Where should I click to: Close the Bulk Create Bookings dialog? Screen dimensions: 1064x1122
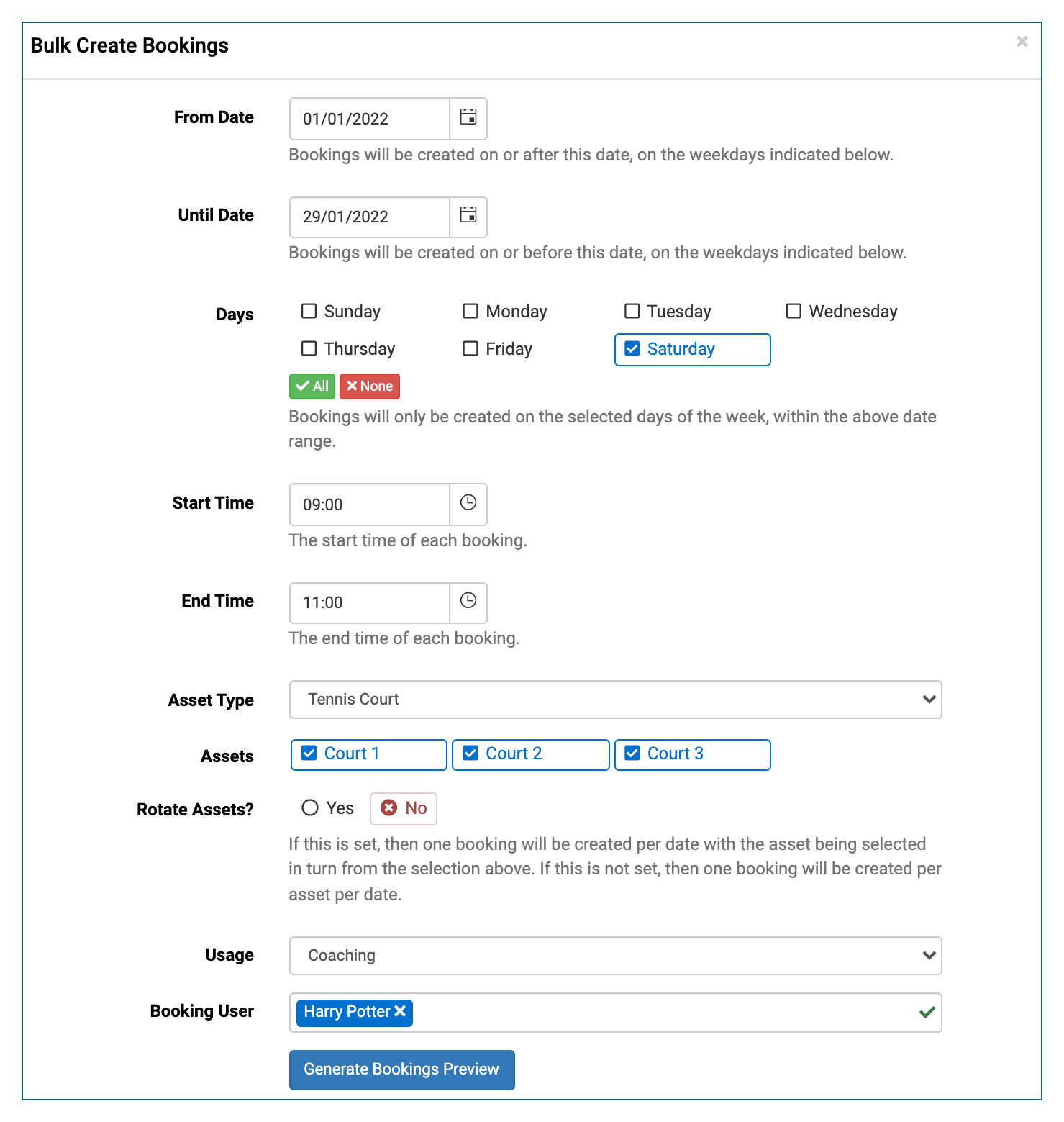point(1022,42)
